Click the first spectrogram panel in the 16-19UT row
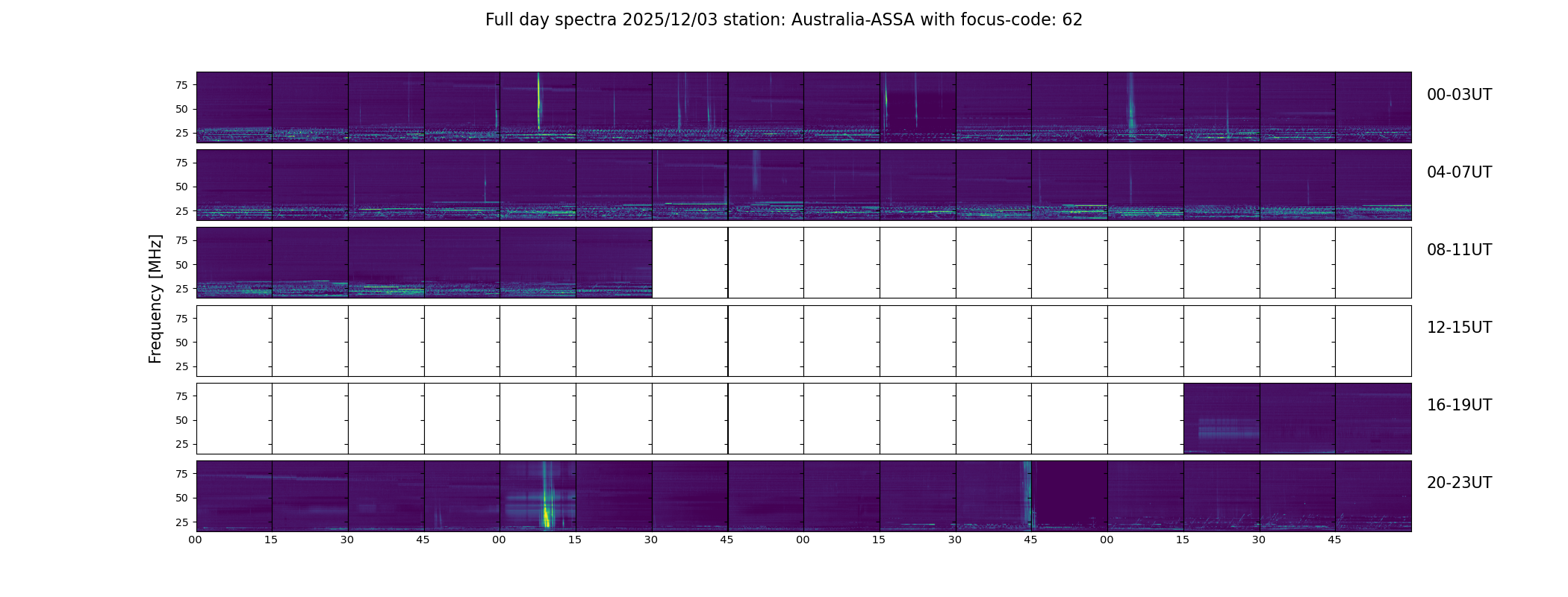This screenshot has height=597, width=1568. (x=1222, y=419)
